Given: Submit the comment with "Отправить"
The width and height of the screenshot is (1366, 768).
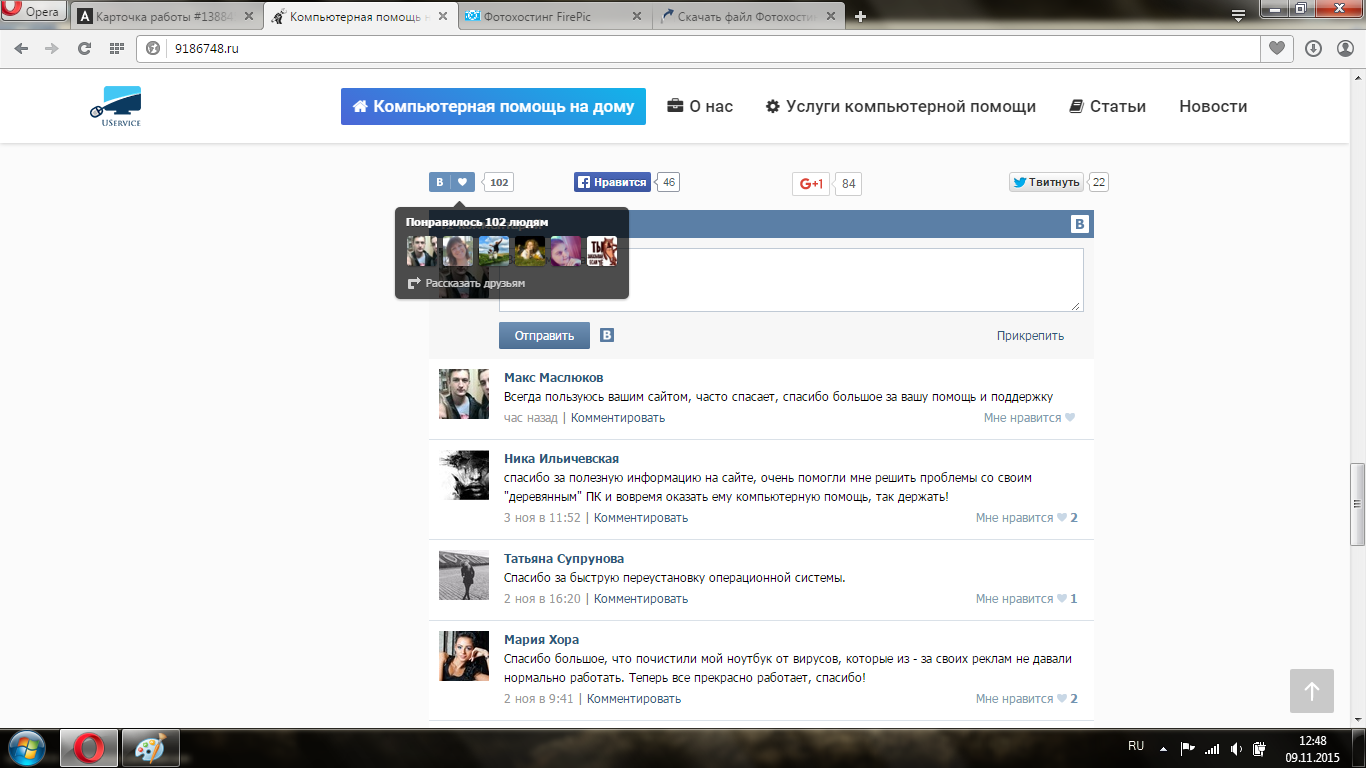Looking at the screenshot, I should [x=544, y=336].
